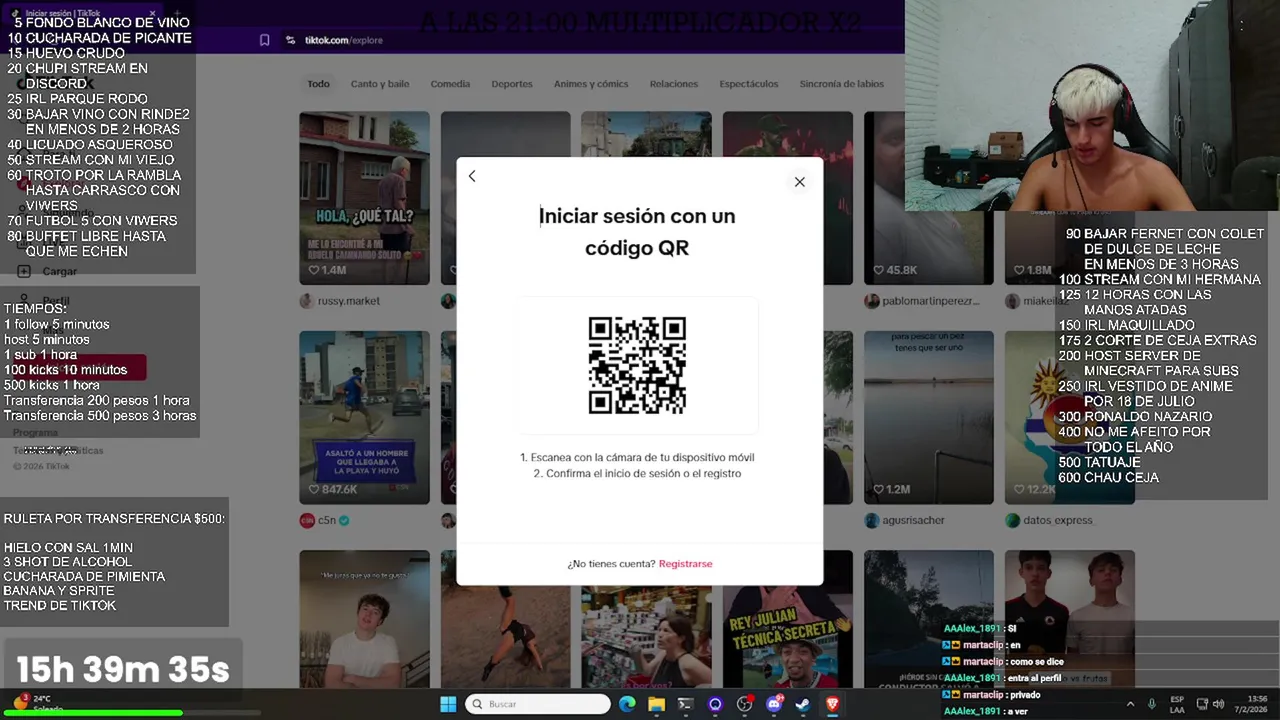Screen dimensions: 1280x720
Task: Close the Iniciar sesión TikTok browser tab
Action: point(152,14)
